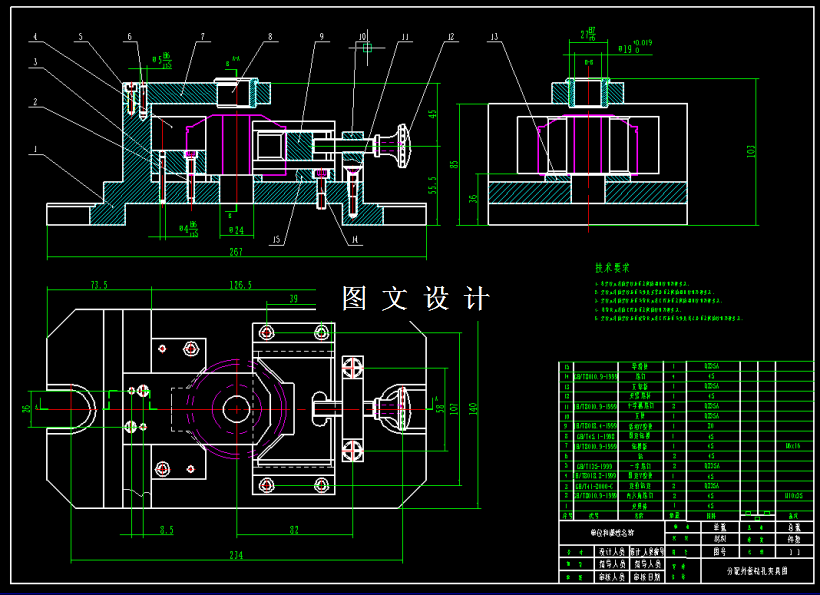Select the 267 overall length dimension

click(x=236, y=251)
